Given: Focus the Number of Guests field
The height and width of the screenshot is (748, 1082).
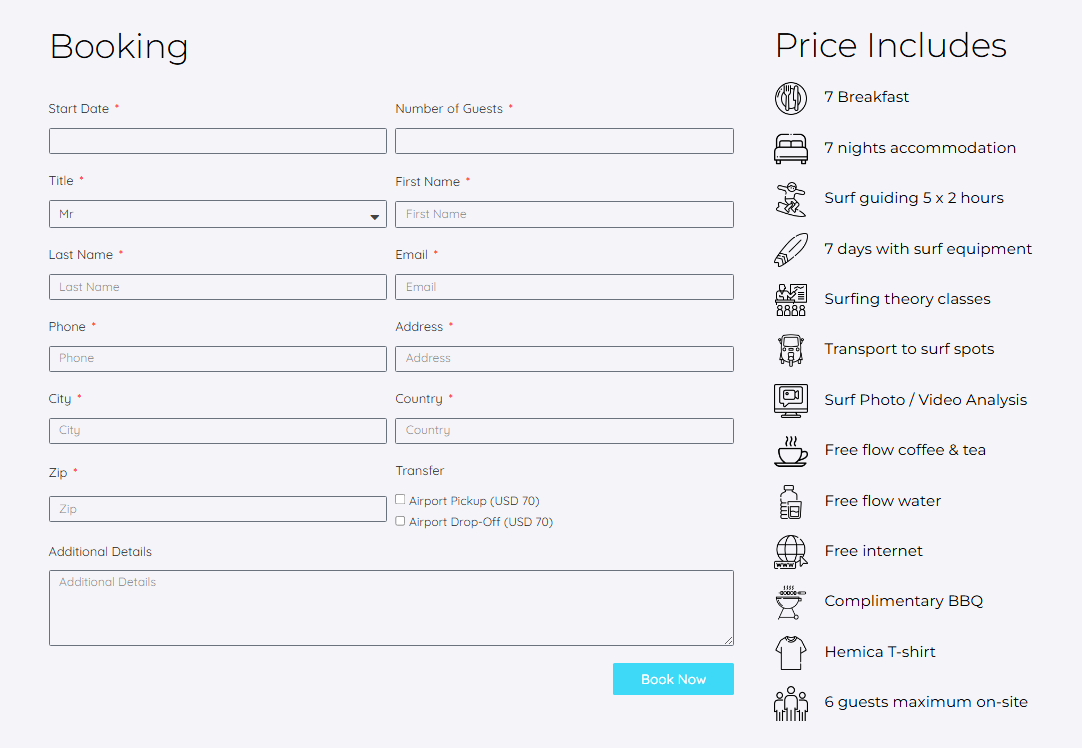Looking at the screenshot, I should [x=564, y=141].
